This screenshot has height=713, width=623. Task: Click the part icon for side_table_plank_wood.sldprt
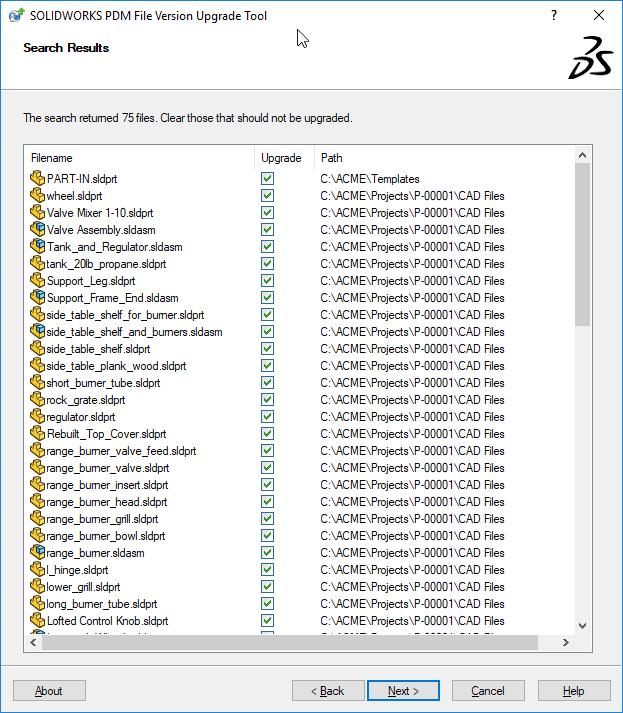pyautogui.click(x=37, y=365)
